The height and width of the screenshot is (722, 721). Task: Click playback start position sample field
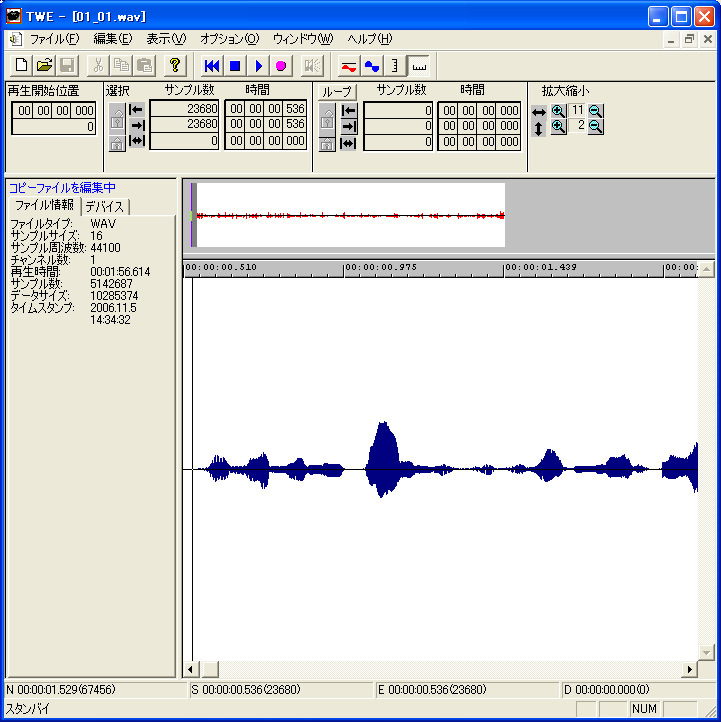[x=53, y=127]
